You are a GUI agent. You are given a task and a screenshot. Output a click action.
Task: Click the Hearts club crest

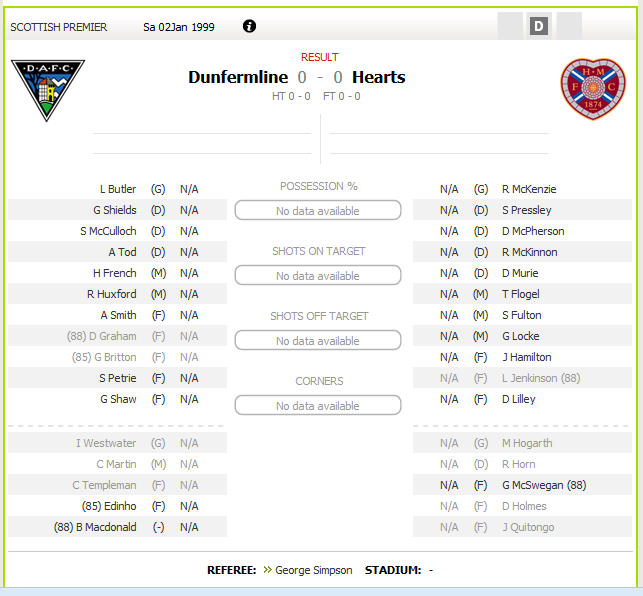click(593, 89)
